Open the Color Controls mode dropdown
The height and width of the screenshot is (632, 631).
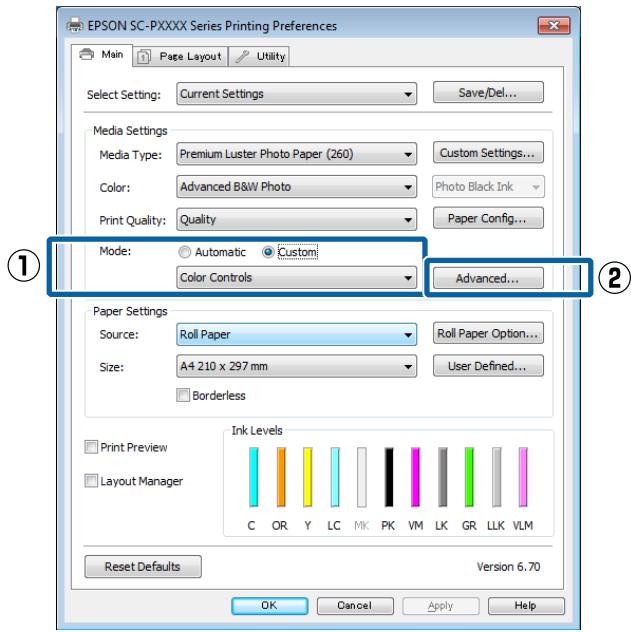[x=296, y=277]
